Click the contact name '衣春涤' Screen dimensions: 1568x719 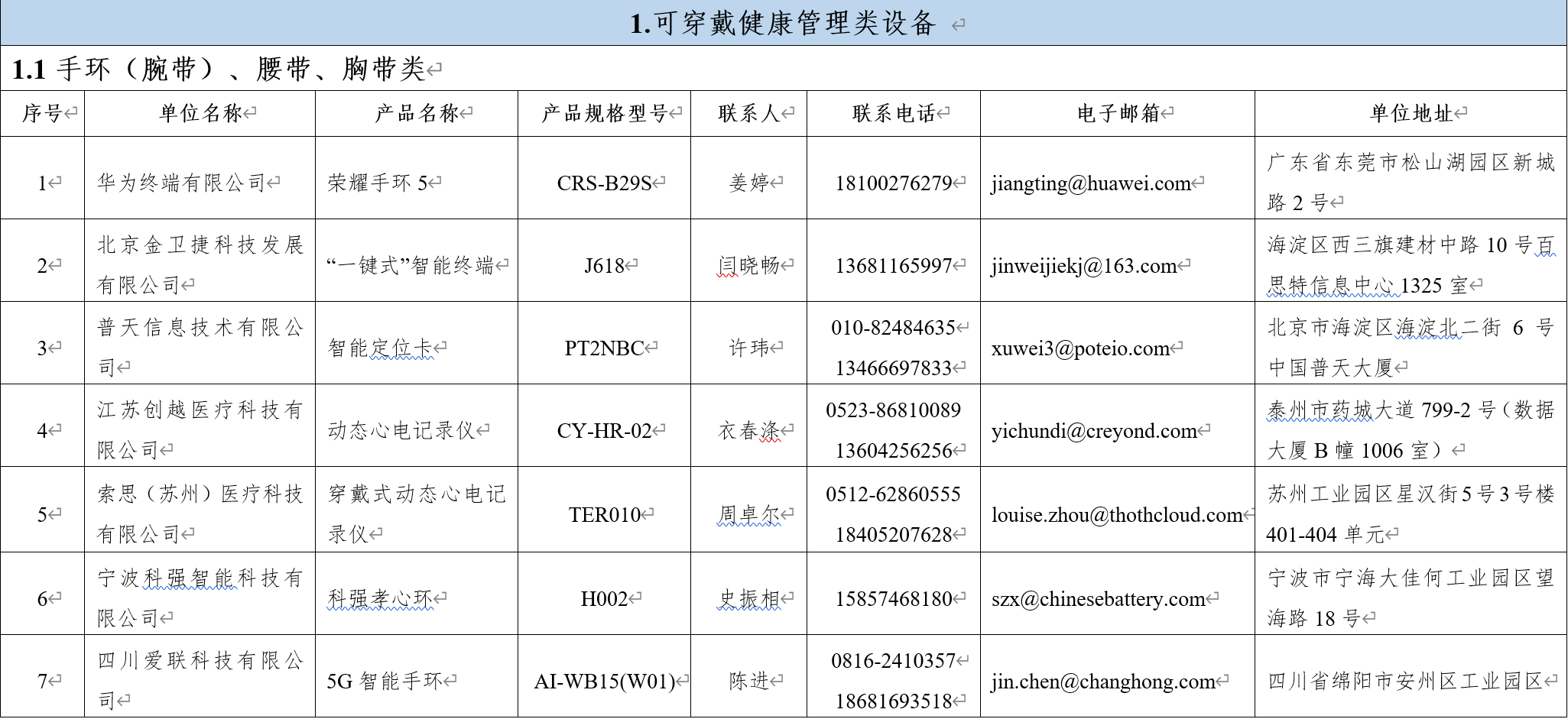(x=749, y=430)
